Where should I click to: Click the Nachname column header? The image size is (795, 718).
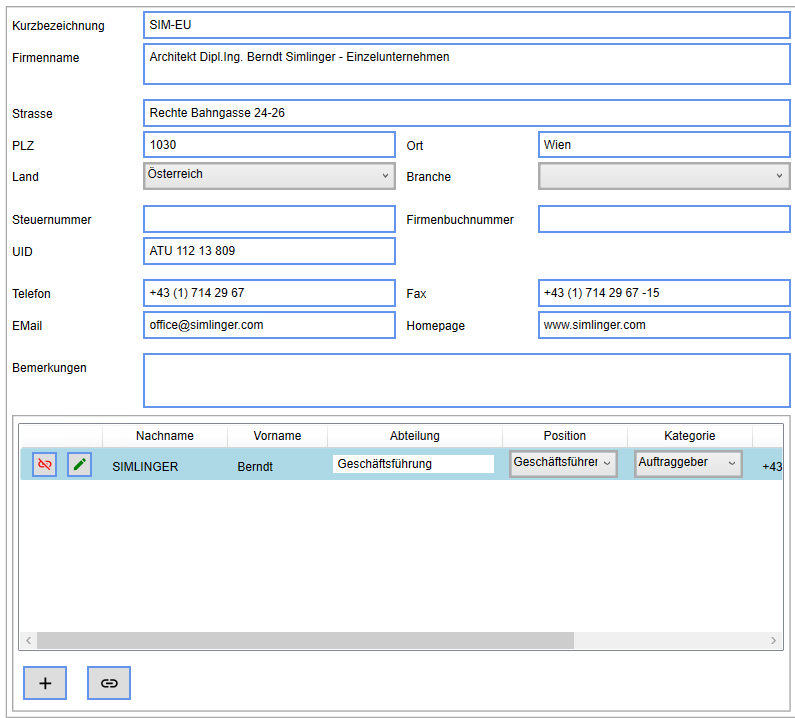tap(165, 436)
